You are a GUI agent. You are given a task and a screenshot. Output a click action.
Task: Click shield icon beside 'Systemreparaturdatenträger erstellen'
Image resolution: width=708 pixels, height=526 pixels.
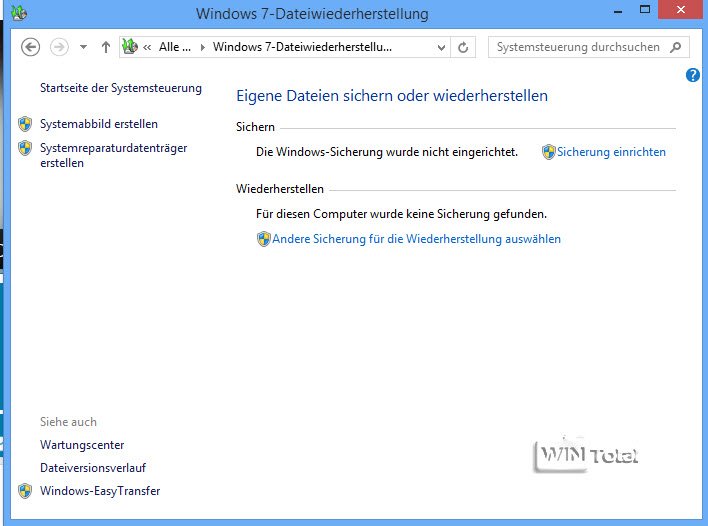(25, 148)
